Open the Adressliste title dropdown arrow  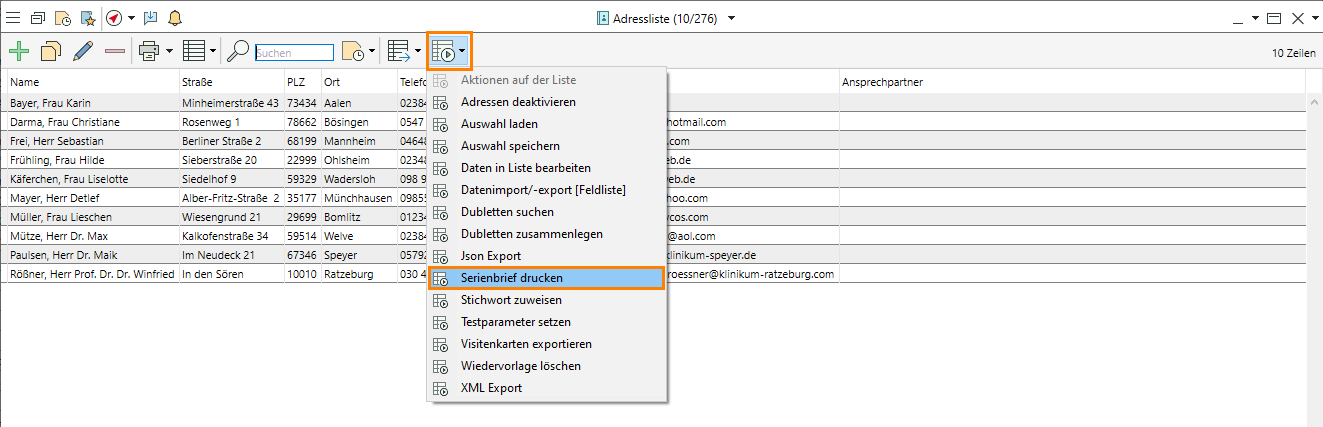pyautogui.click(x=732, y=18)
